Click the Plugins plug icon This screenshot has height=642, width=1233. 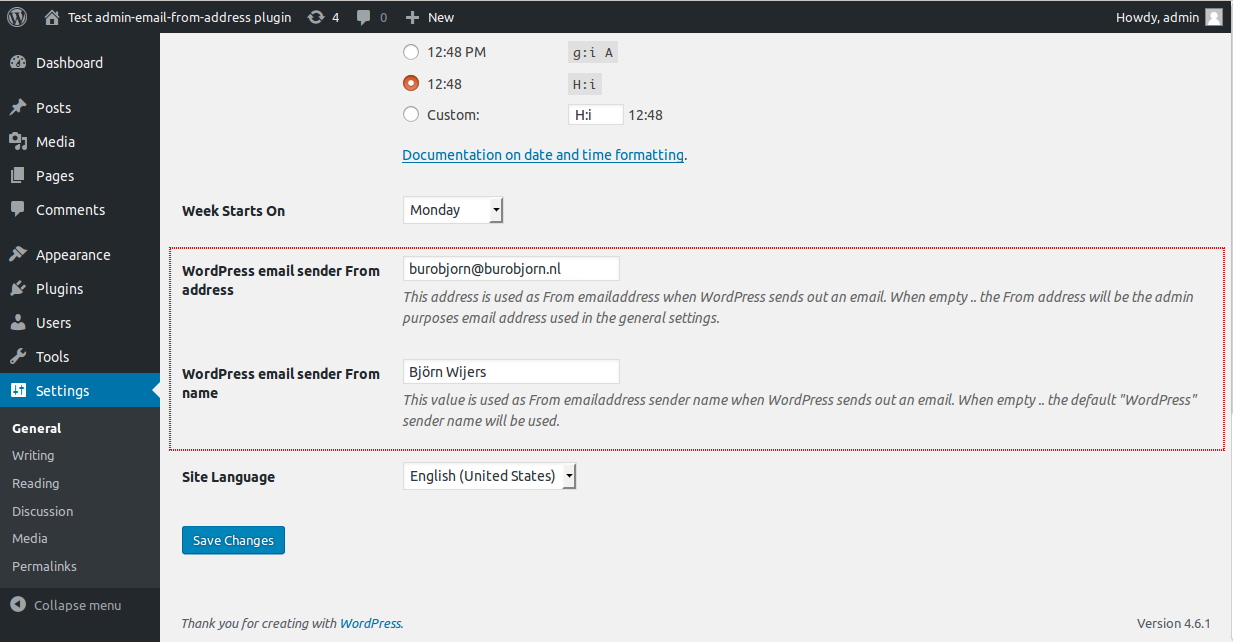click(x=18, y=288)
